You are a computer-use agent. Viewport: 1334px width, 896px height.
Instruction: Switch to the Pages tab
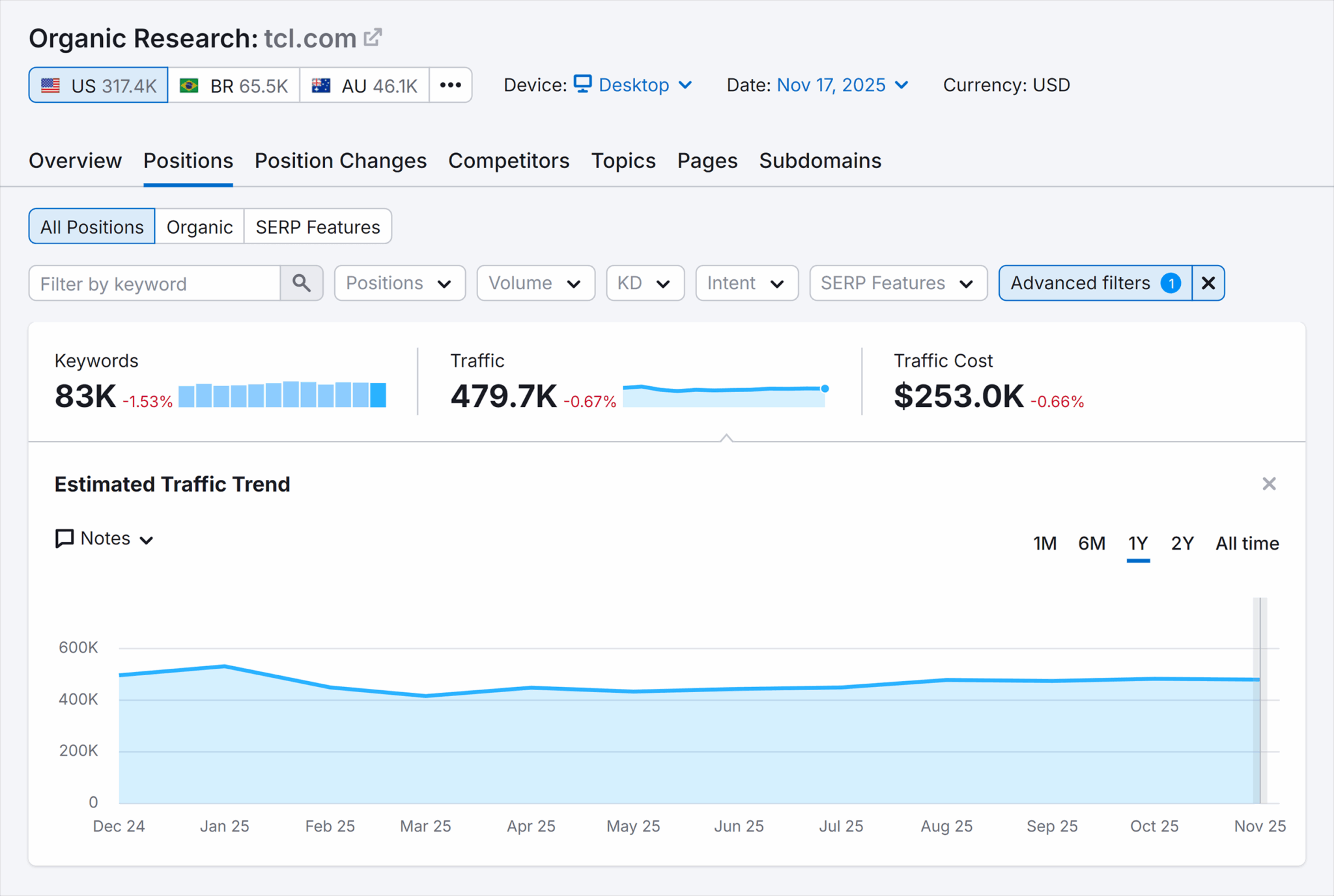(707, 161)
